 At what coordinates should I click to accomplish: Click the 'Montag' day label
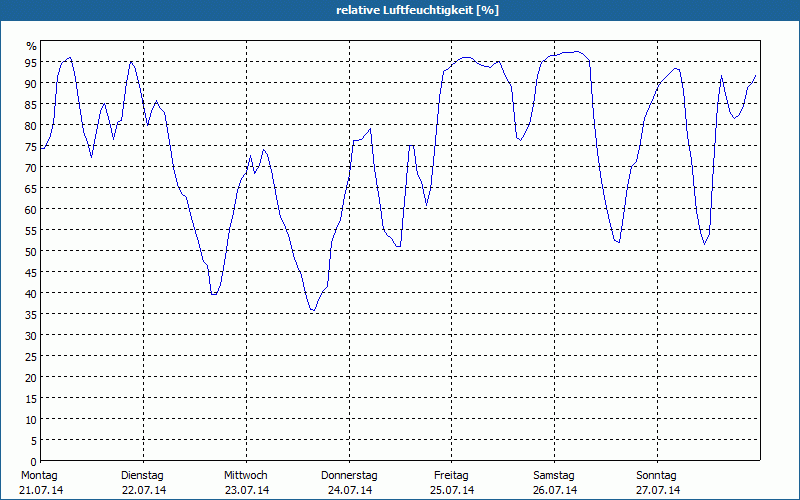(x=39, y=476)
